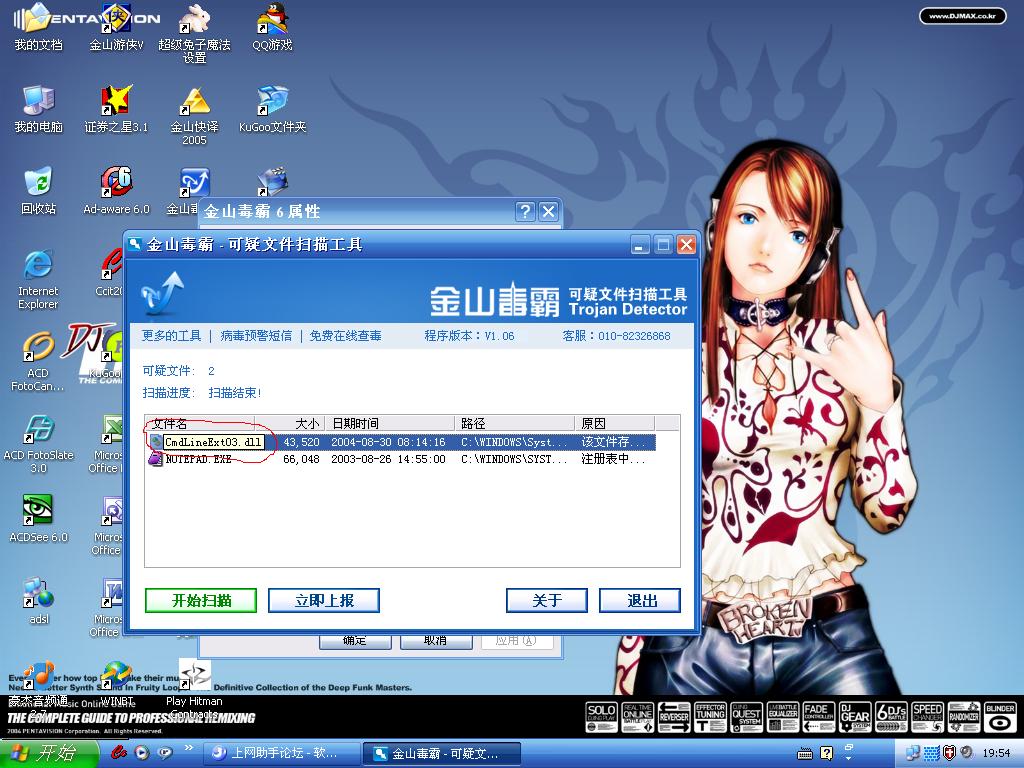Sort by the 文件名 column header

(199, 423)
